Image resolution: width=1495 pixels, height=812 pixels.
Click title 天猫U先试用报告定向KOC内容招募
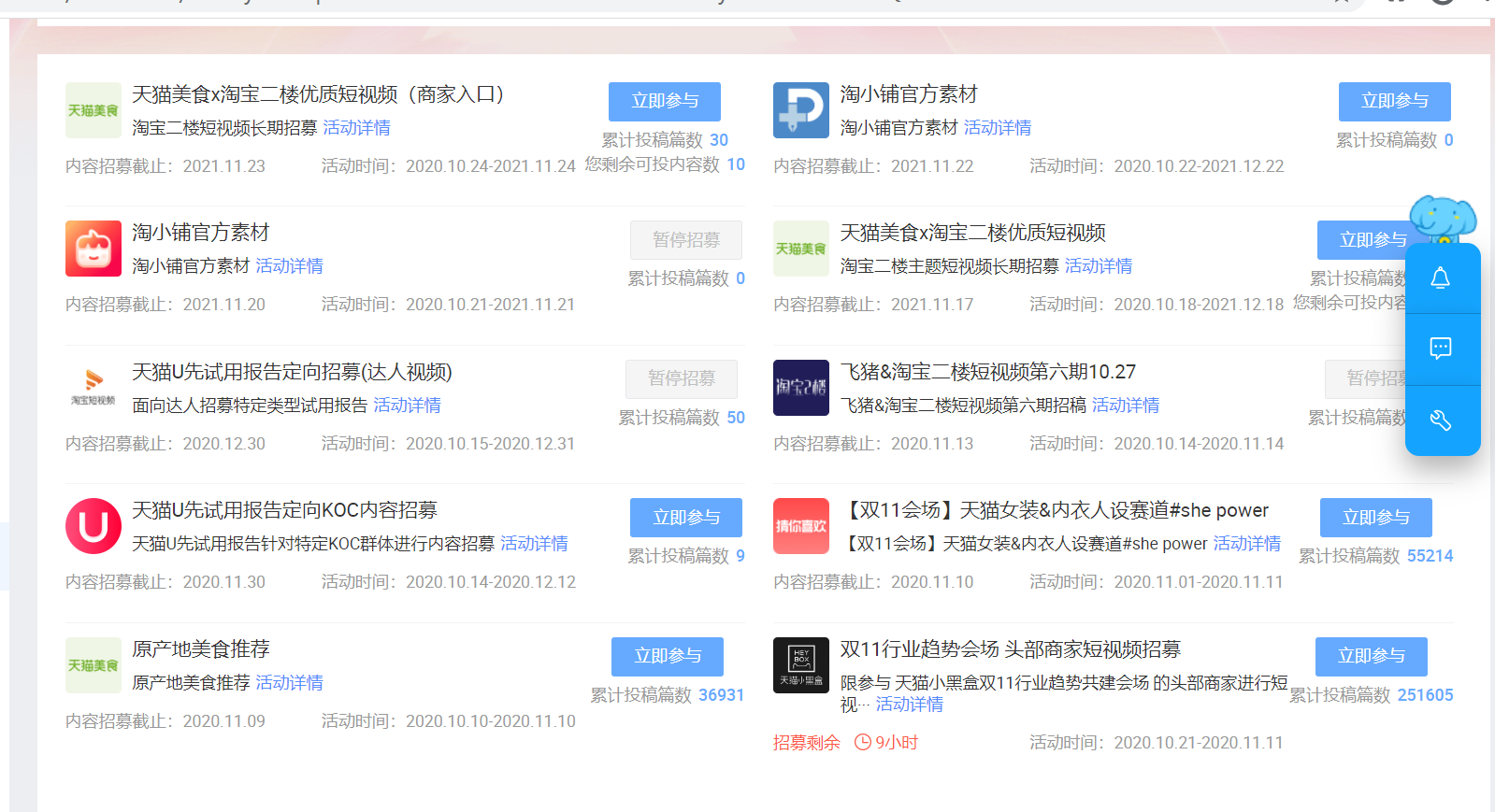tap(285, 510)
